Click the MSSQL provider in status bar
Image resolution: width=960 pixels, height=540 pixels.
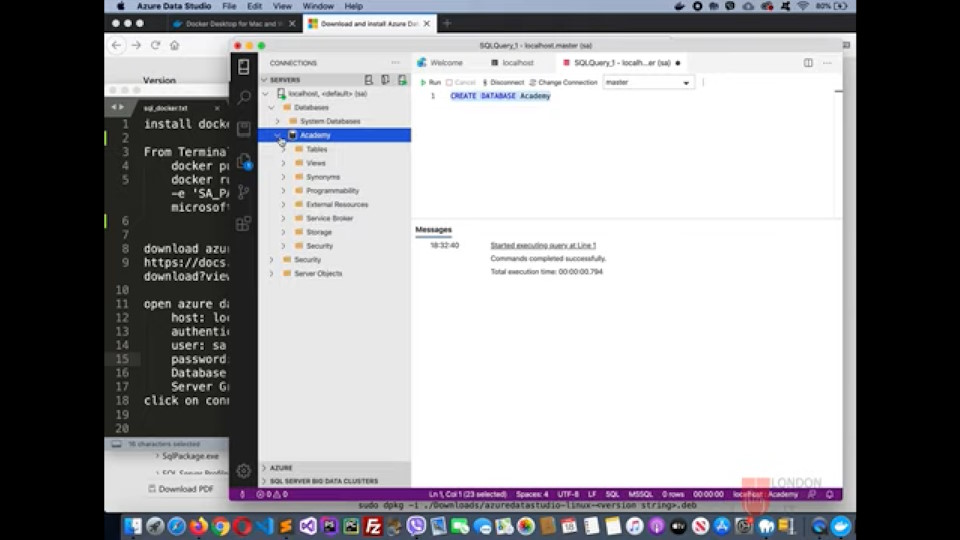[640, 494]
